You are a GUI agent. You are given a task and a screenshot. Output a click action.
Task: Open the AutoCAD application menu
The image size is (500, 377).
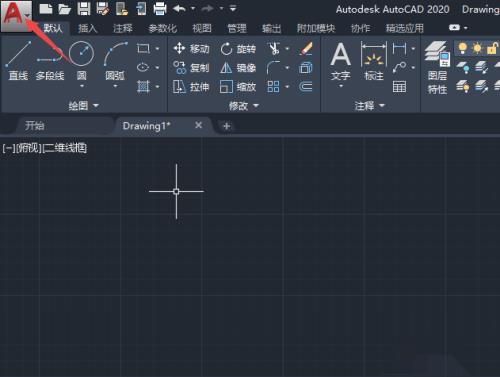16,16
